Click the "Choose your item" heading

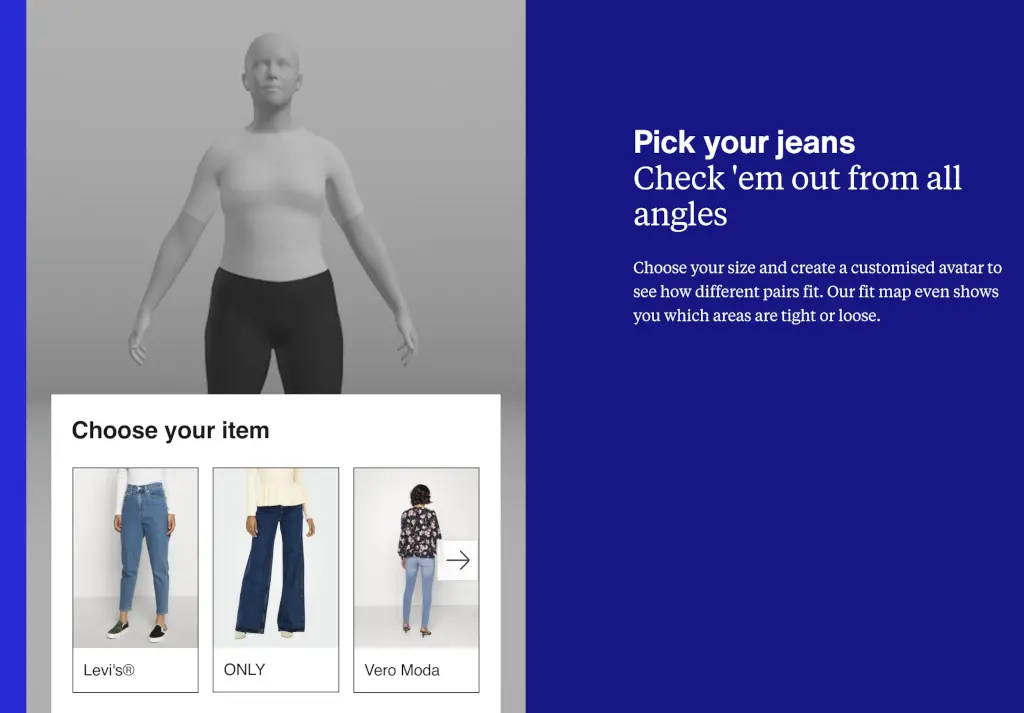pyautogui.click(x=170, y=430)
